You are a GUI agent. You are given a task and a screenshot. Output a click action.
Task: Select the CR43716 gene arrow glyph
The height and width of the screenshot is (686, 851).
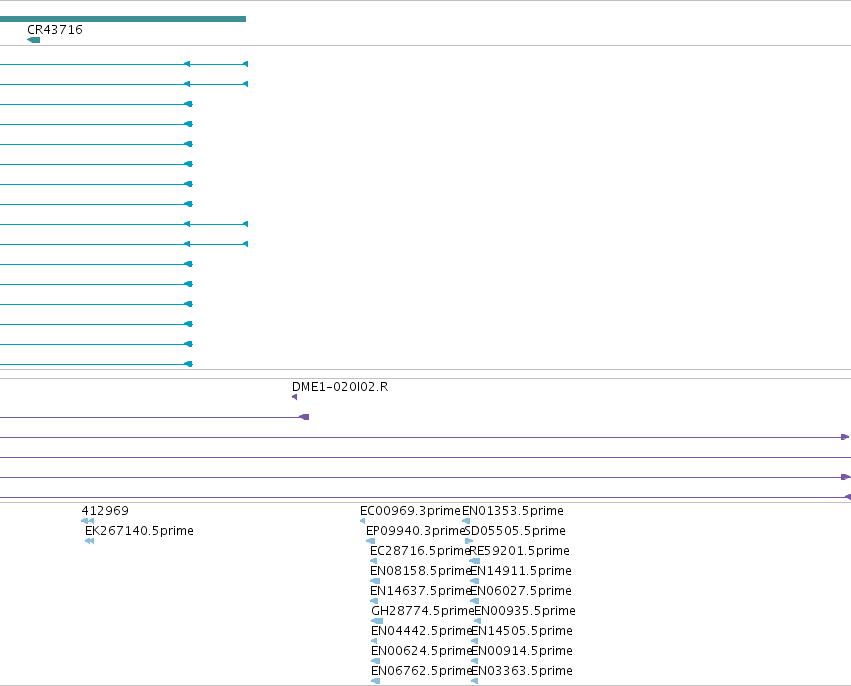33,40
